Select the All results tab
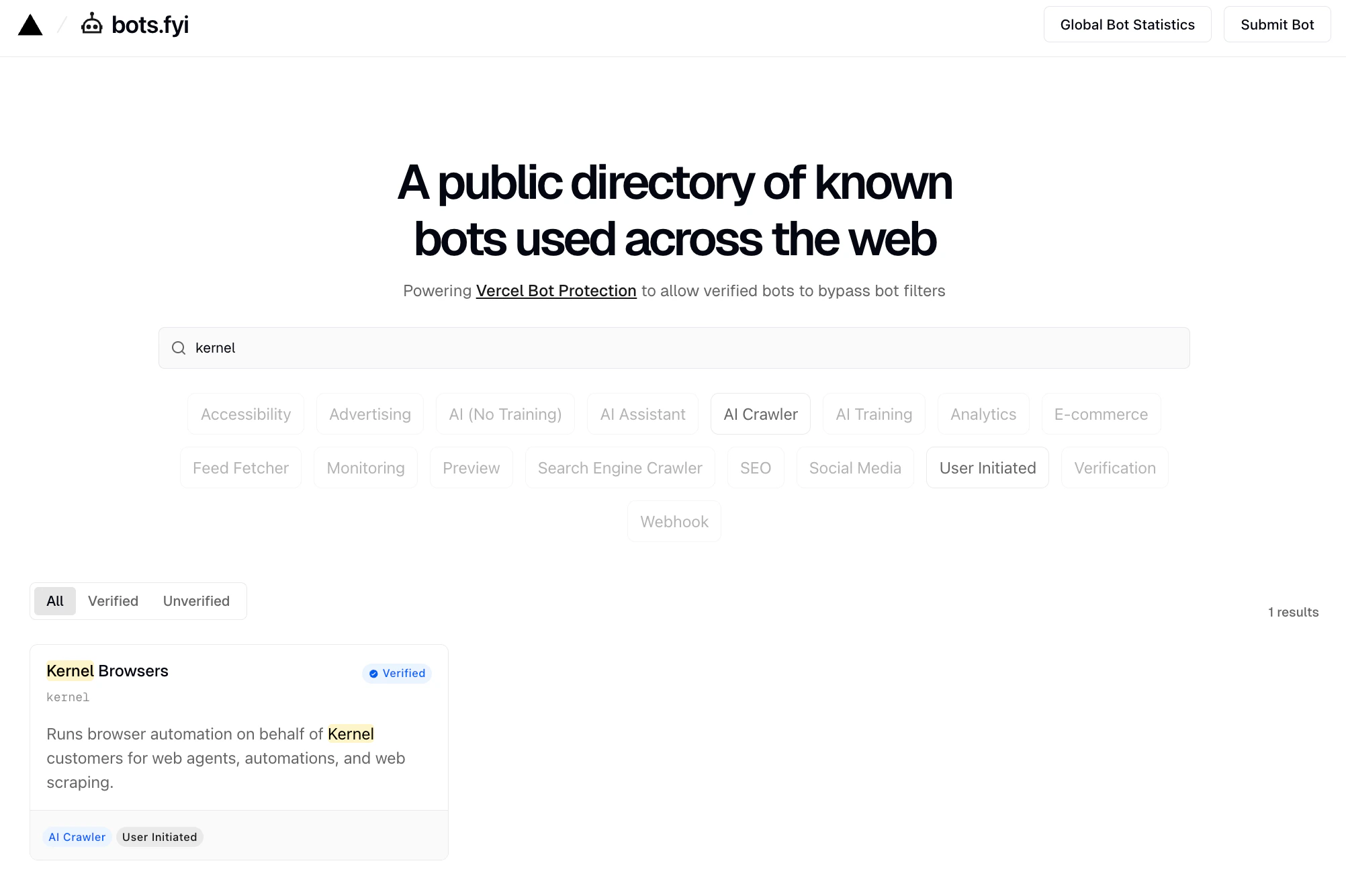Screen dimensions: 1346x896 pos(54,600)
